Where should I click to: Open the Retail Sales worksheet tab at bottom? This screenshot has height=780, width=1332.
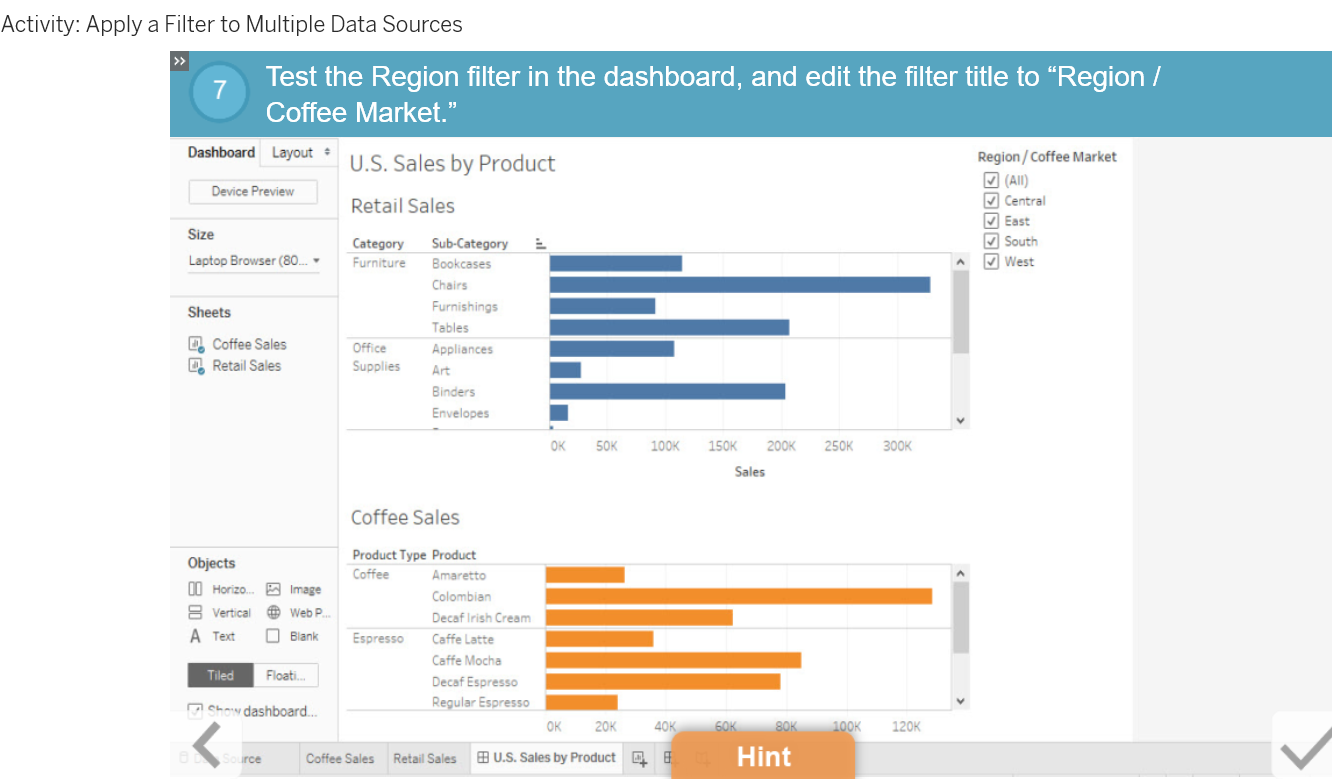[x=425, y=758]
